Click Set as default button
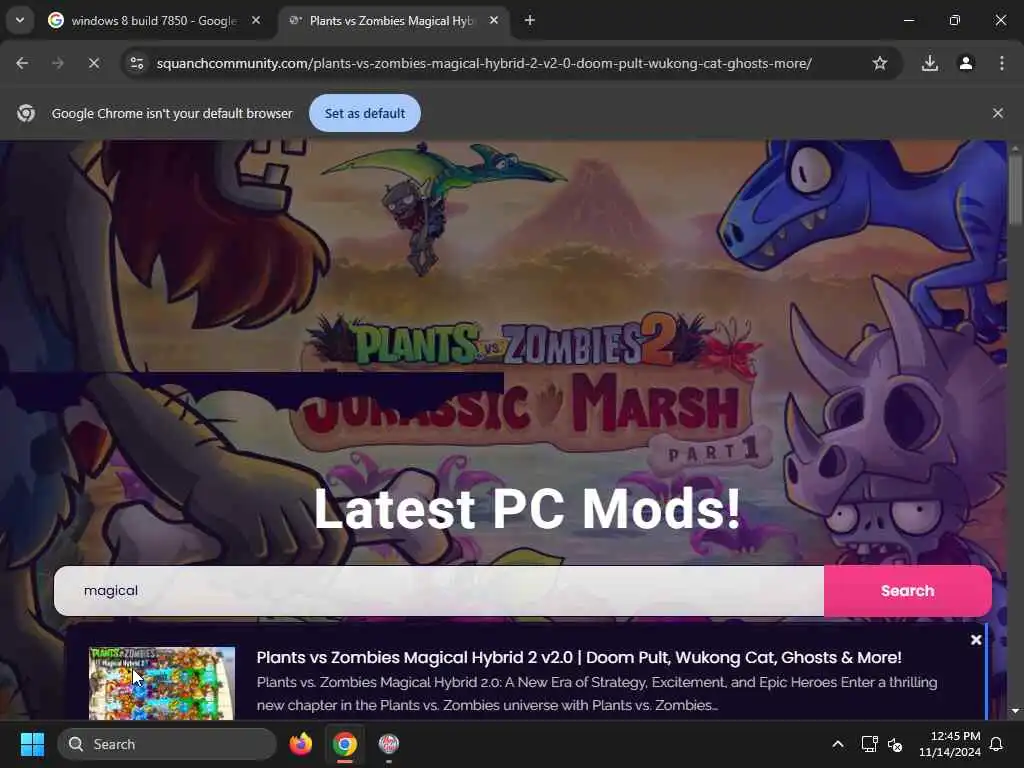Screen dimensions: 1024x768 [364, 114]
